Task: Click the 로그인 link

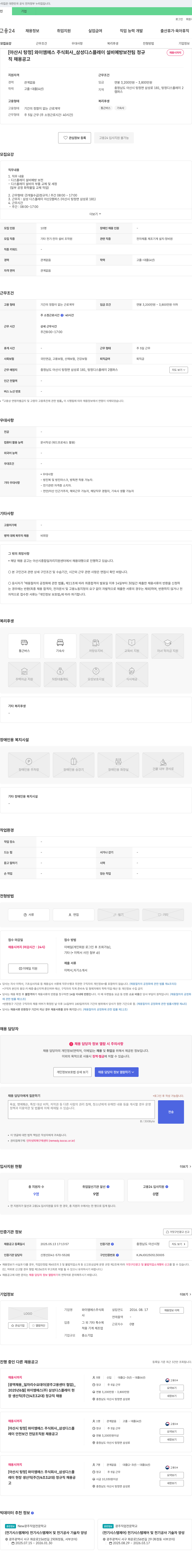Action: (x=179, y=19)
